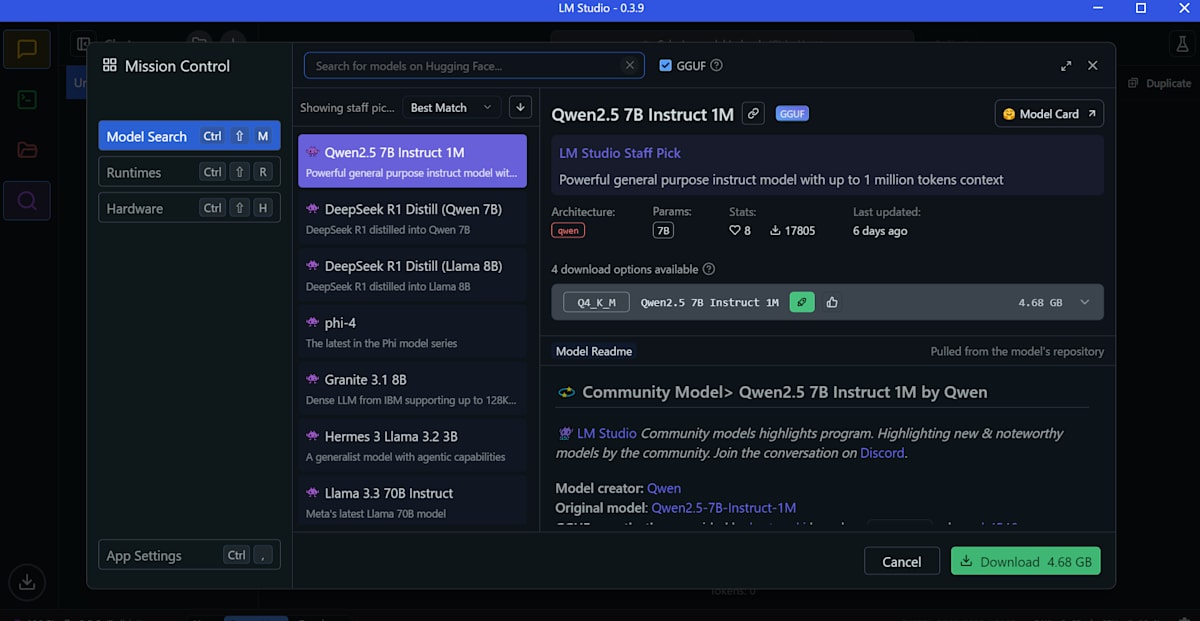
Task: Click the GGUF badge next to model title
Action: point(792,114)
